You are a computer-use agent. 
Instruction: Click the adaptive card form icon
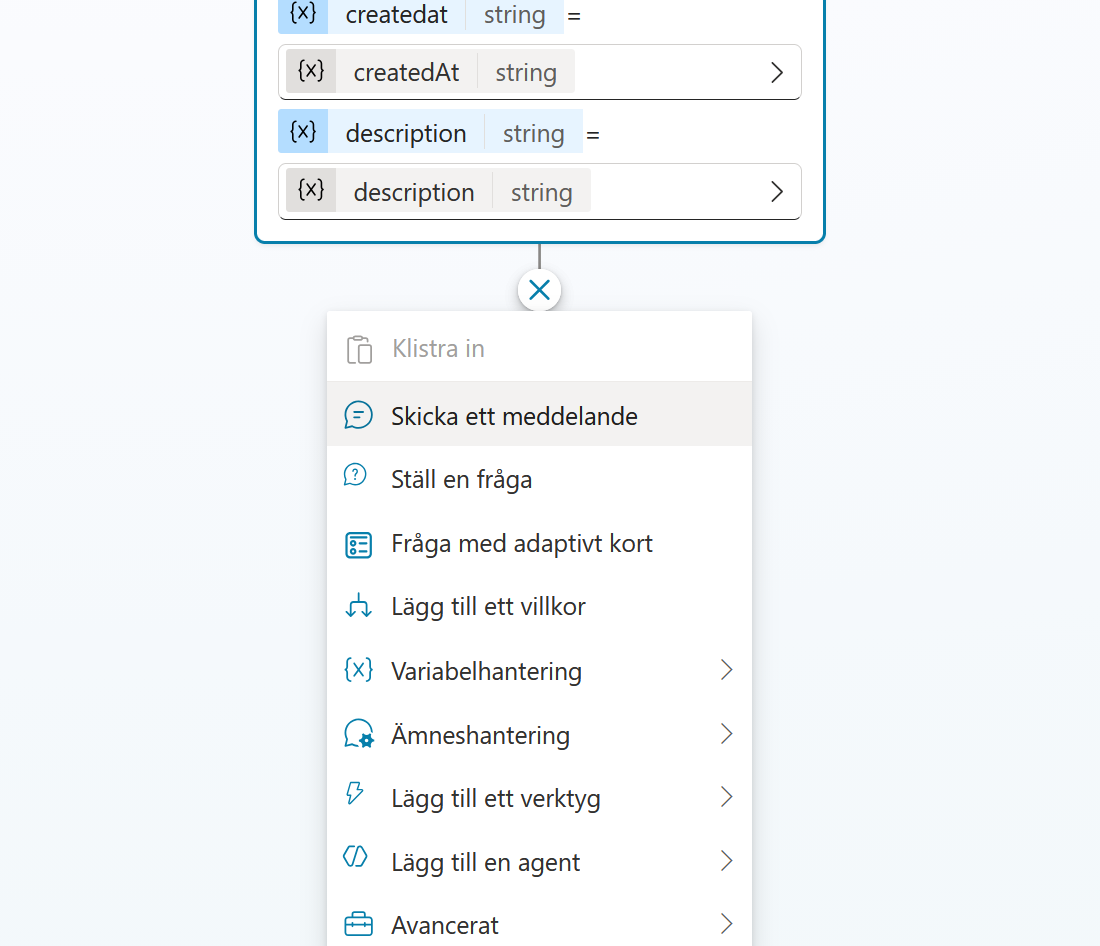[358, 545]
